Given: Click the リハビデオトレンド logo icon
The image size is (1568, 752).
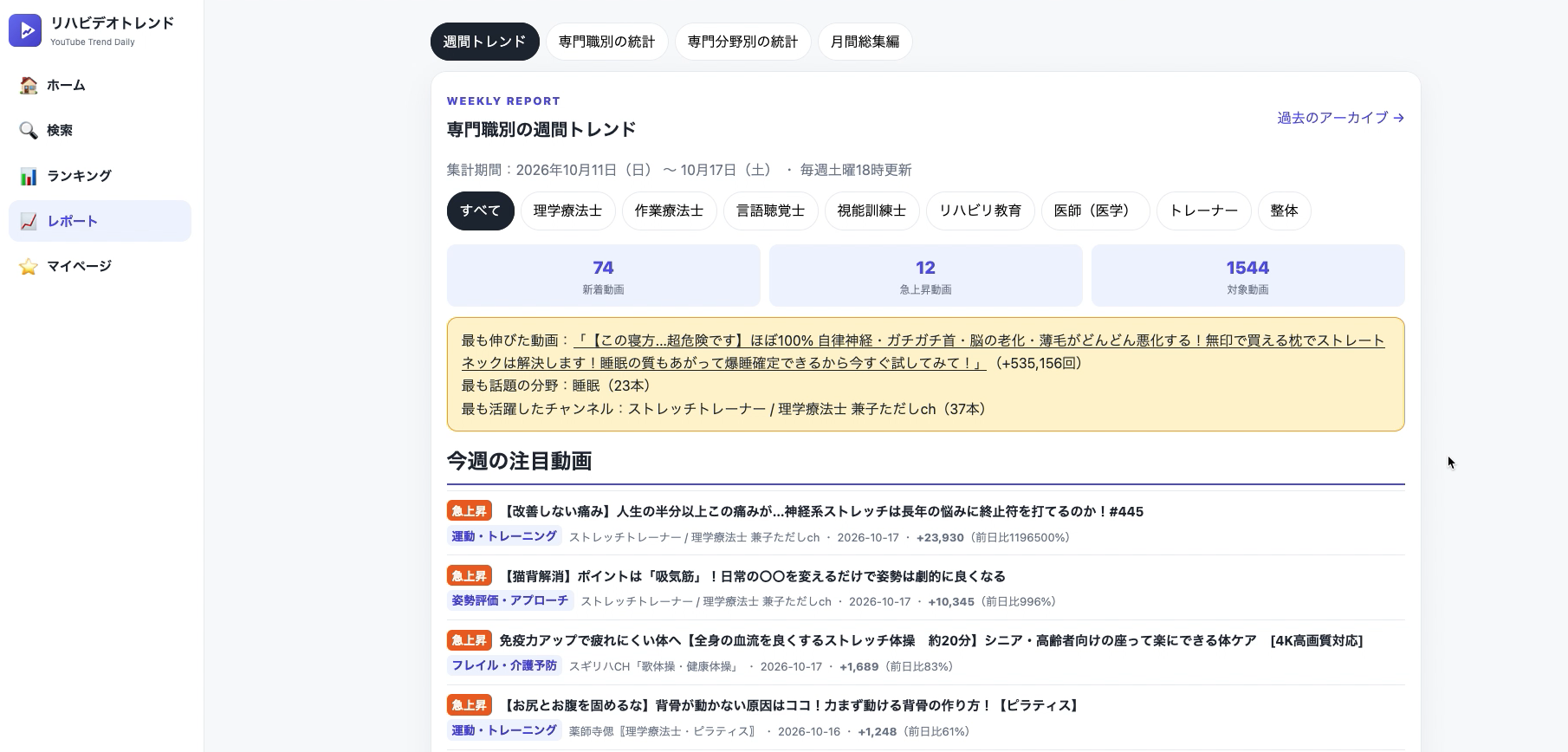Looking at the screenshot, I should click(25, 30).
